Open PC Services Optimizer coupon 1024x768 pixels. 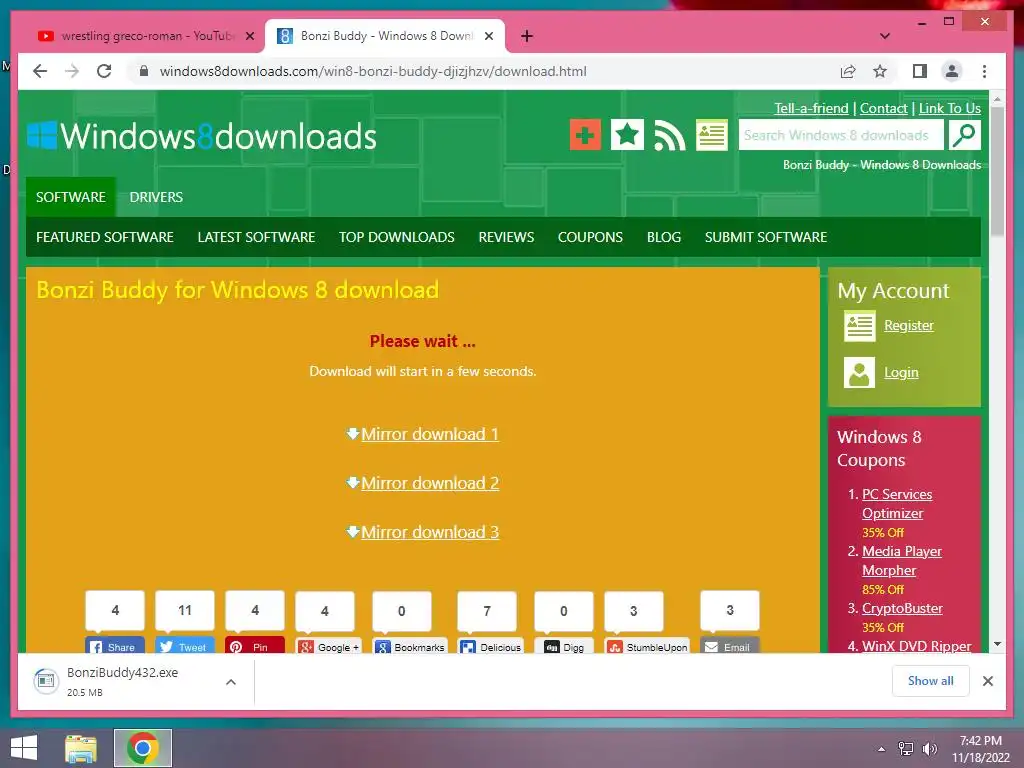click(x=897, y=504)
